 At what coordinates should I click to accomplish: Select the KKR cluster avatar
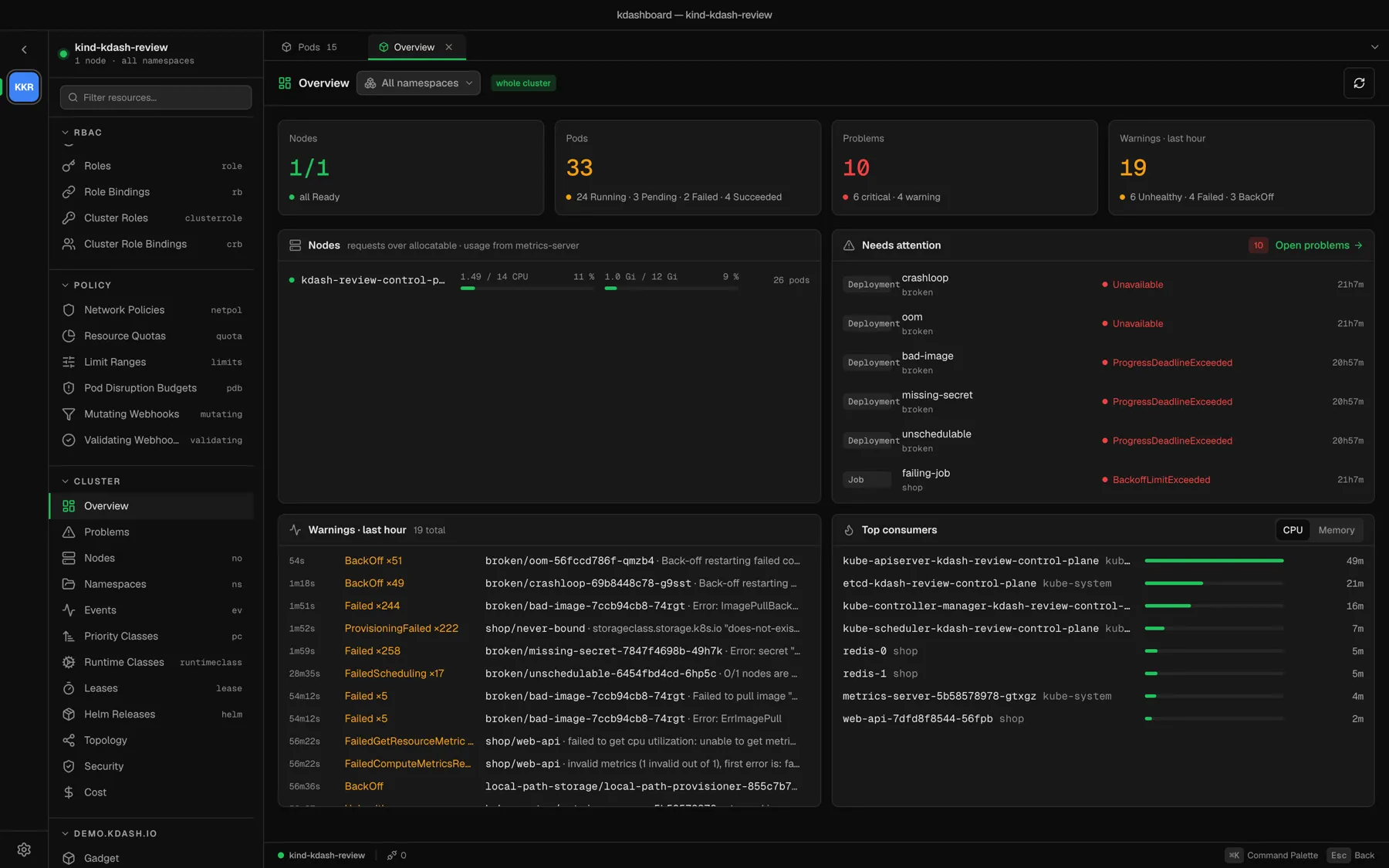[24, 87]
